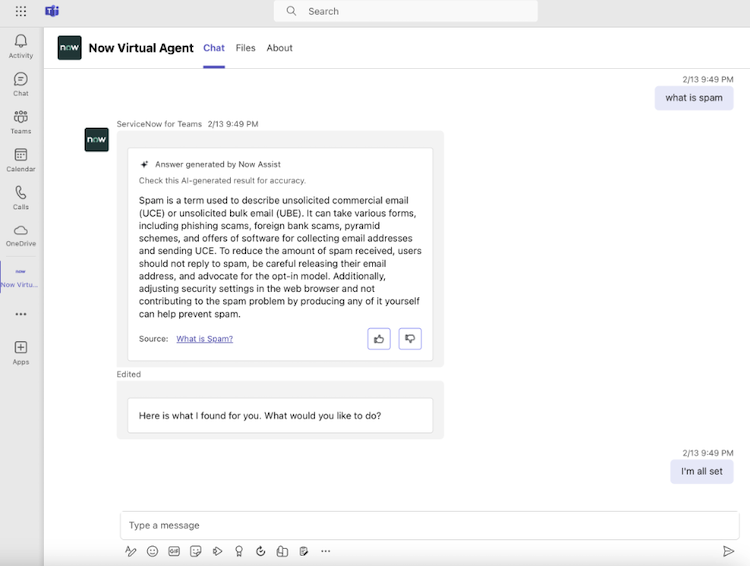Click 'Here is what I found for you' card
Viewport: 750px width, 566px height.
point(280,416)
